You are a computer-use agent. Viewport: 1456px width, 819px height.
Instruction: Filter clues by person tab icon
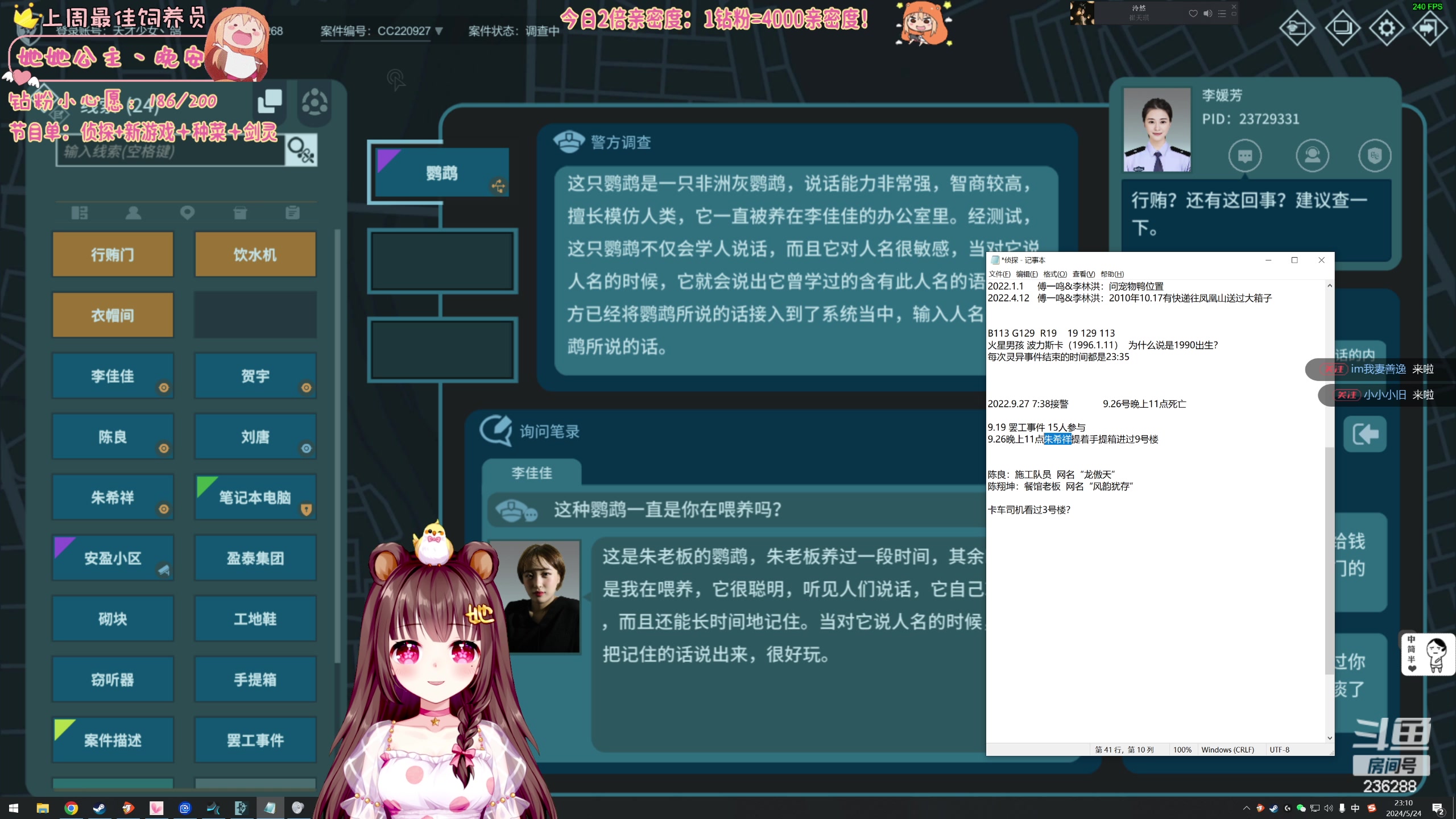[x=133, y=213]
